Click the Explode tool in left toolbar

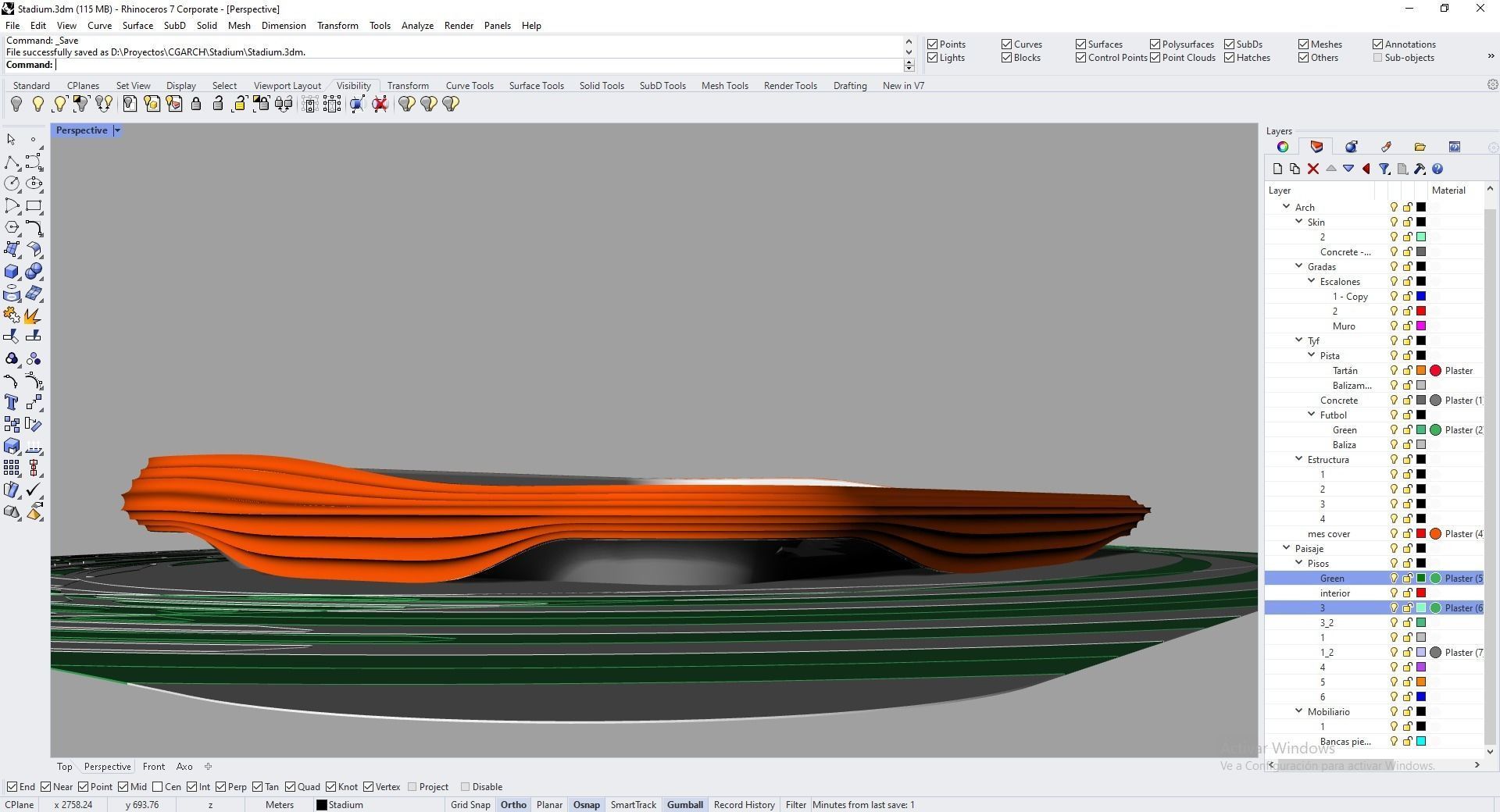click(32, 315)
